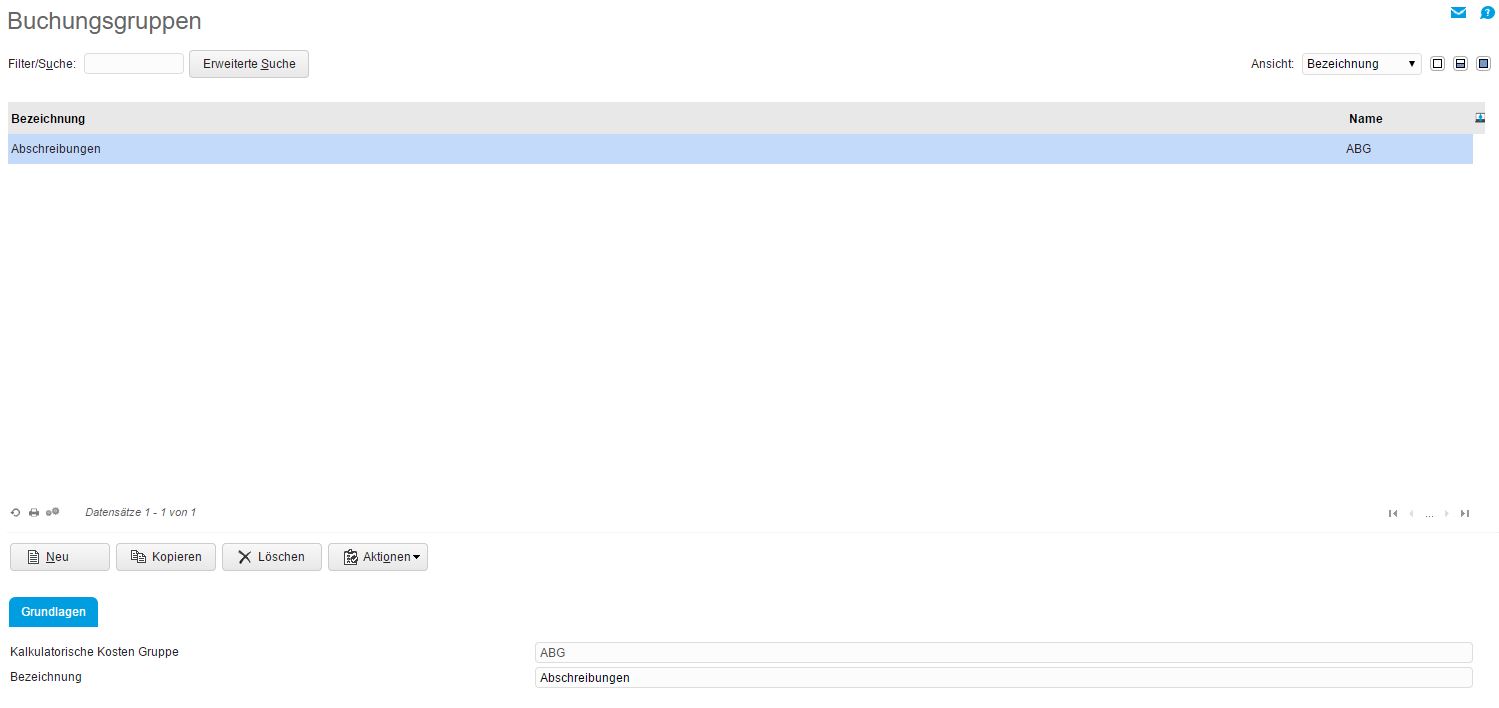Sort by the Bezeichnung column header
Screen dimensions: 1499x708
48,119
